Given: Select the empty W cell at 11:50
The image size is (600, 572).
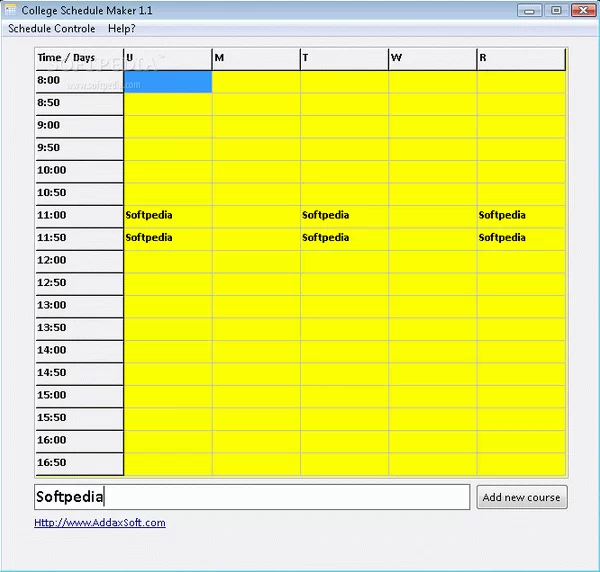Looking at the screenshot, I should tap(432, 239).
